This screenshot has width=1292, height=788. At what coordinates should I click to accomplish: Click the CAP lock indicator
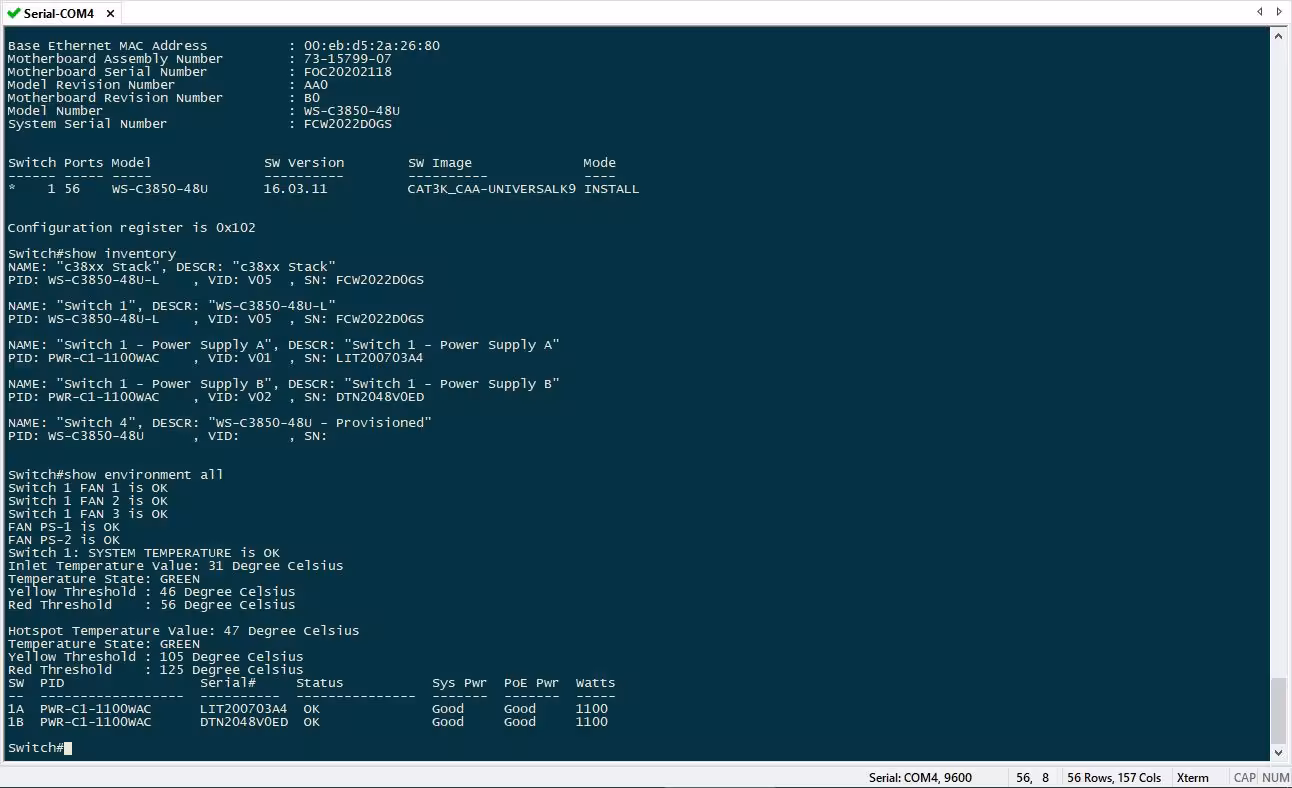click(x=1244, y=777)
